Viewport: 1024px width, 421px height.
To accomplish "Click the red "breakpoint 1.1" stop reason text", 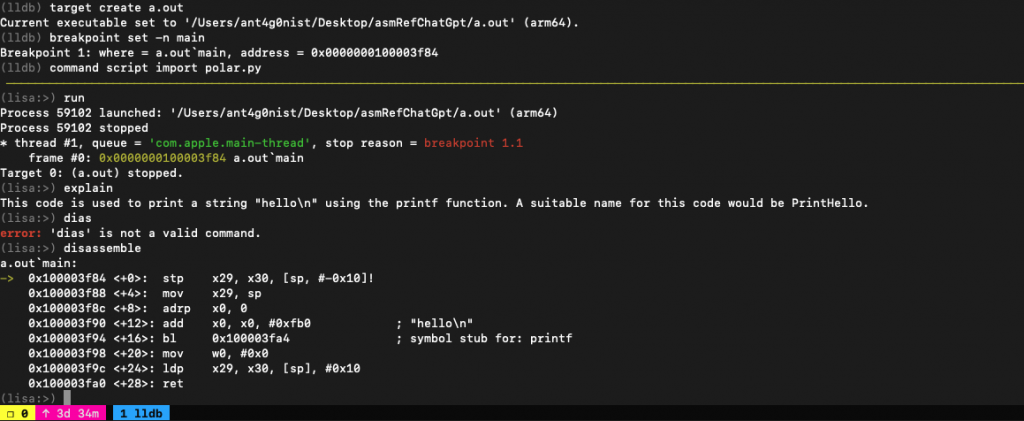I will pyautogui.click(x=475, y=143).
